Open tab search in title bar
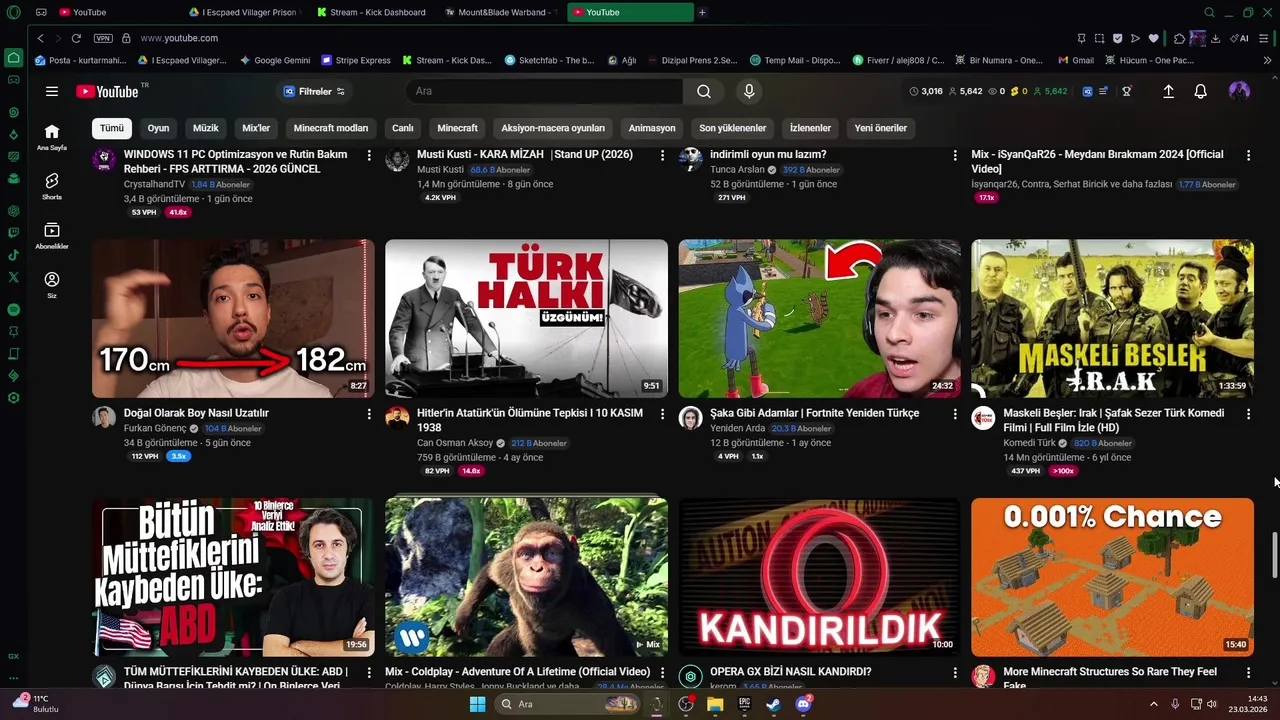The height and width of the screenshot is (720, 1280). [1209, 12]
